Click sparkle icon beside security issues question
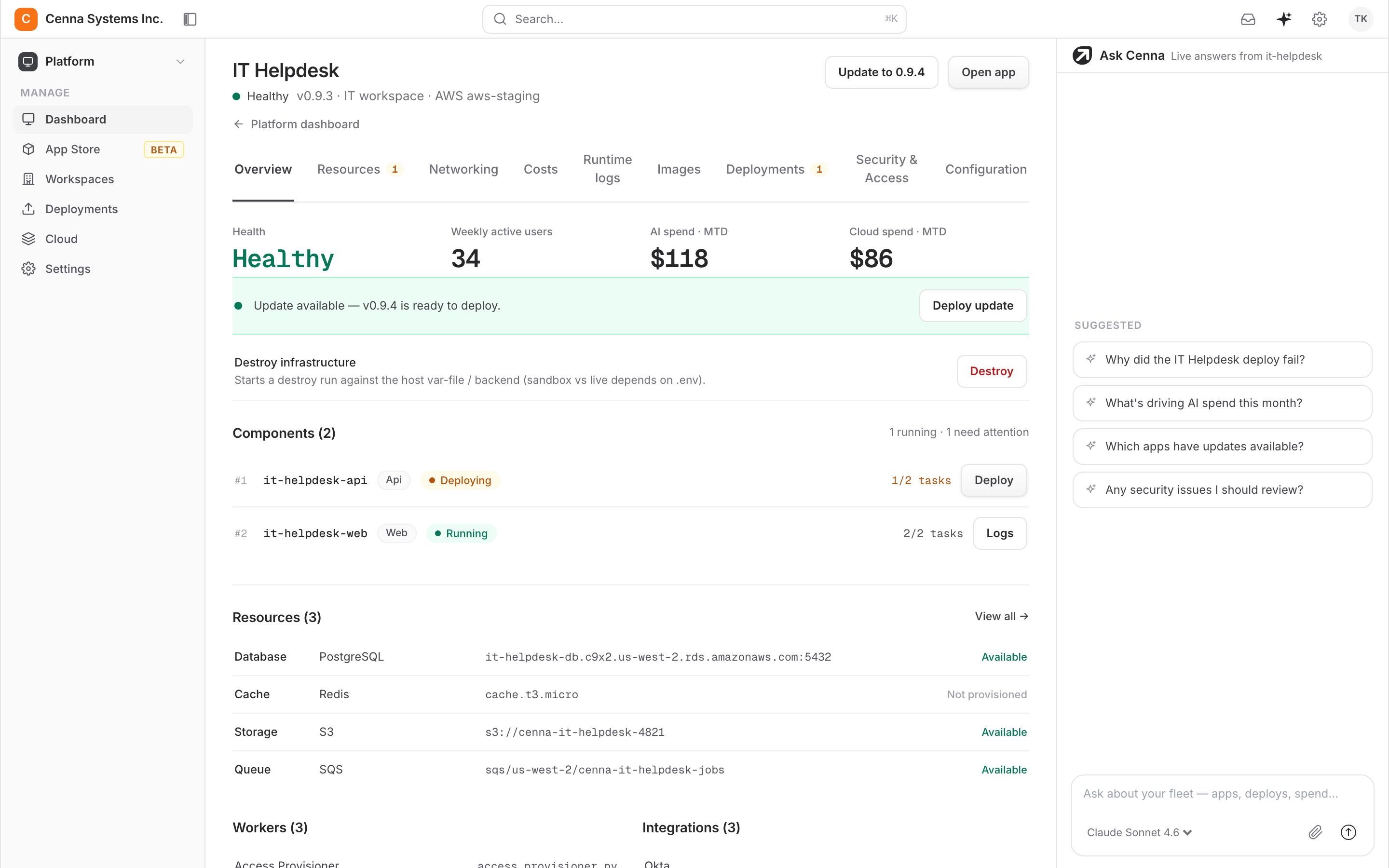This screenshot has height=868, width=1389. [x=1090, y=489]
